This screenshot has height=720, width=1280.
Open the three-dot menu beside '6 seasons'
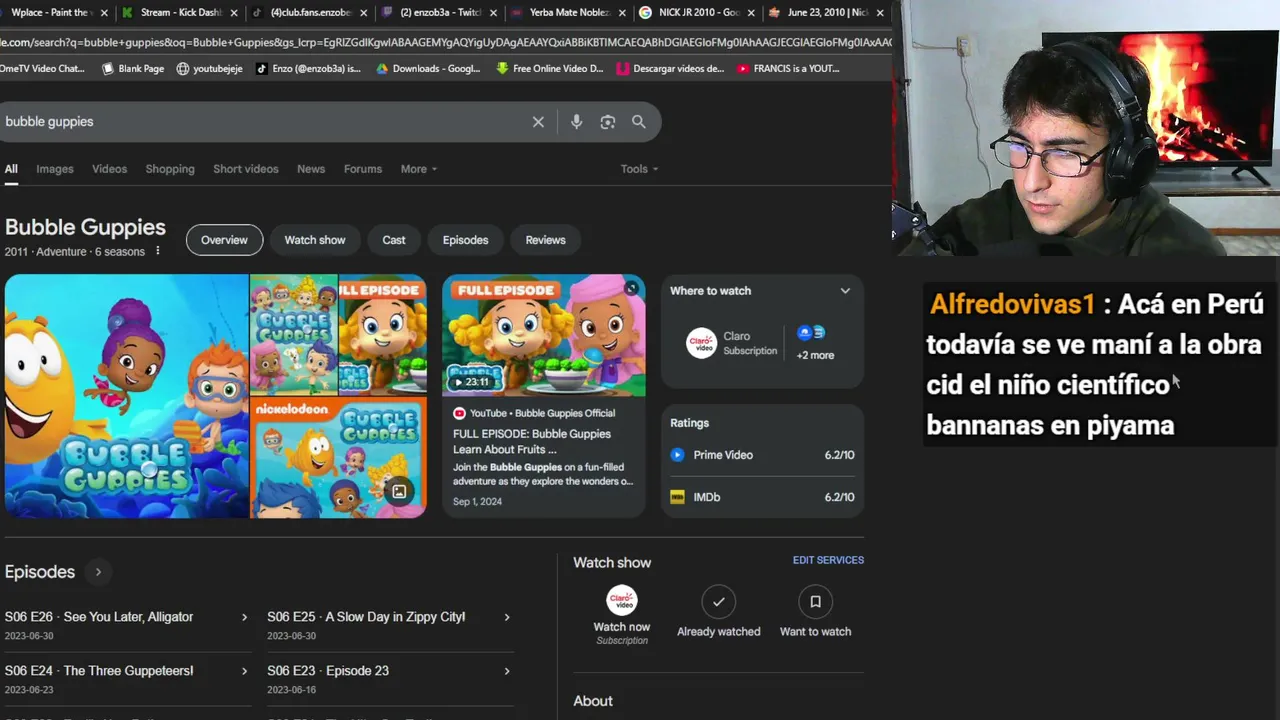click(157, 251)
